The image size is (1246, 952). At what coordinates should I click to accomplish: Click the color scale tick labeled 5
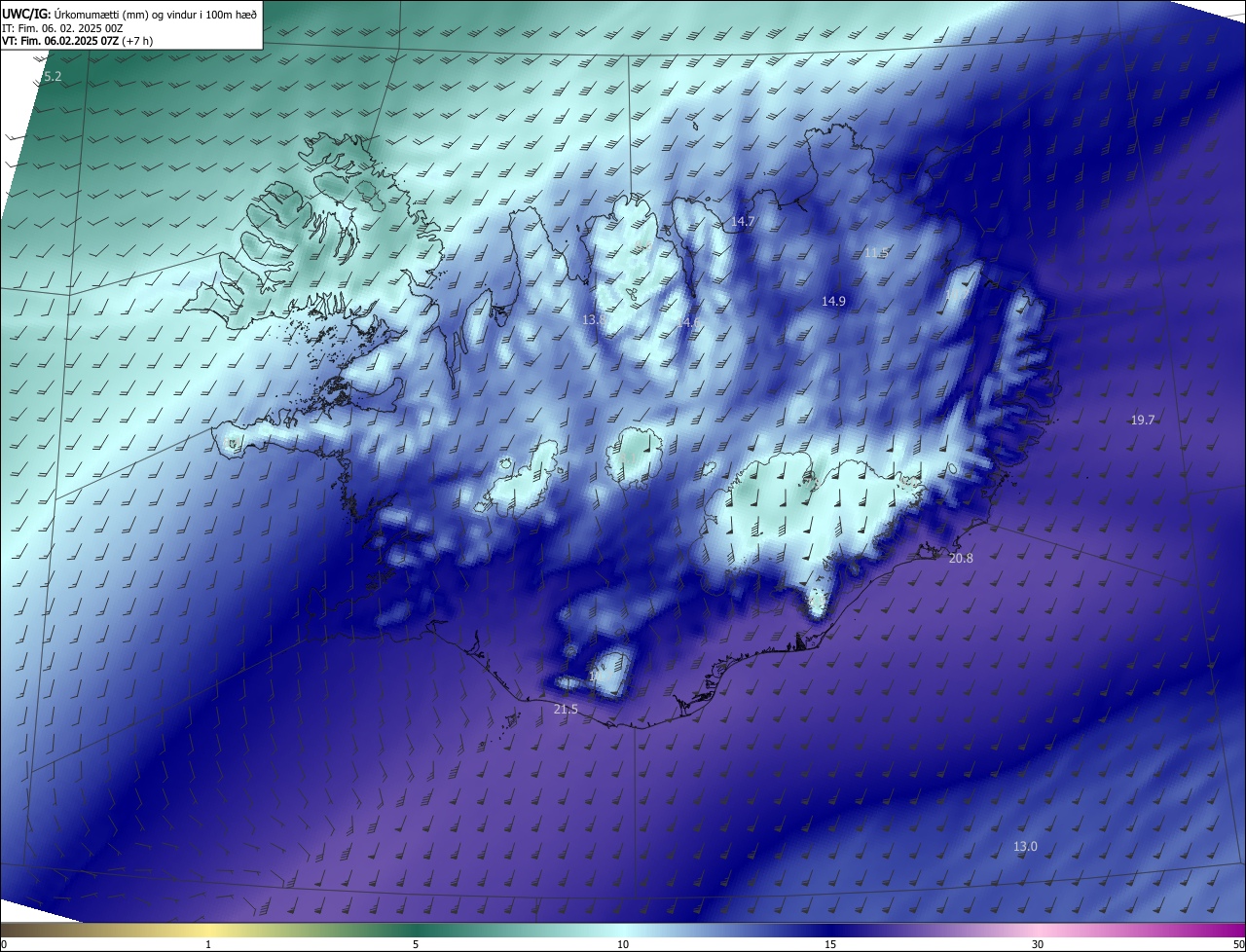click(x=416, y=944)
